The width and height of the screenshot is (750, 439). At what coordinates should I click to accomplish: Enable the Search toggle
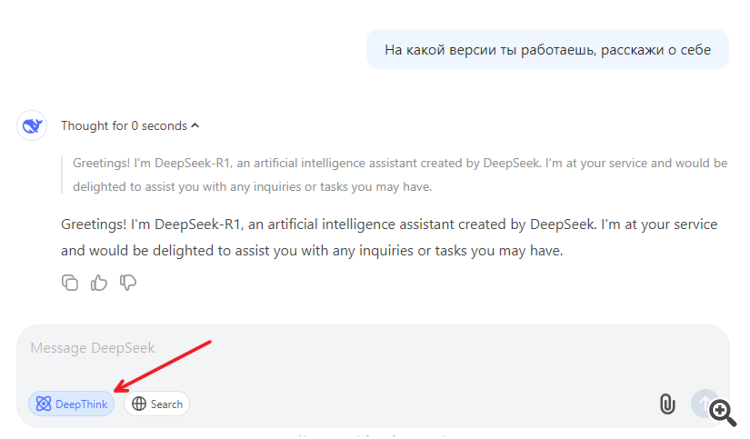[157, 404]
